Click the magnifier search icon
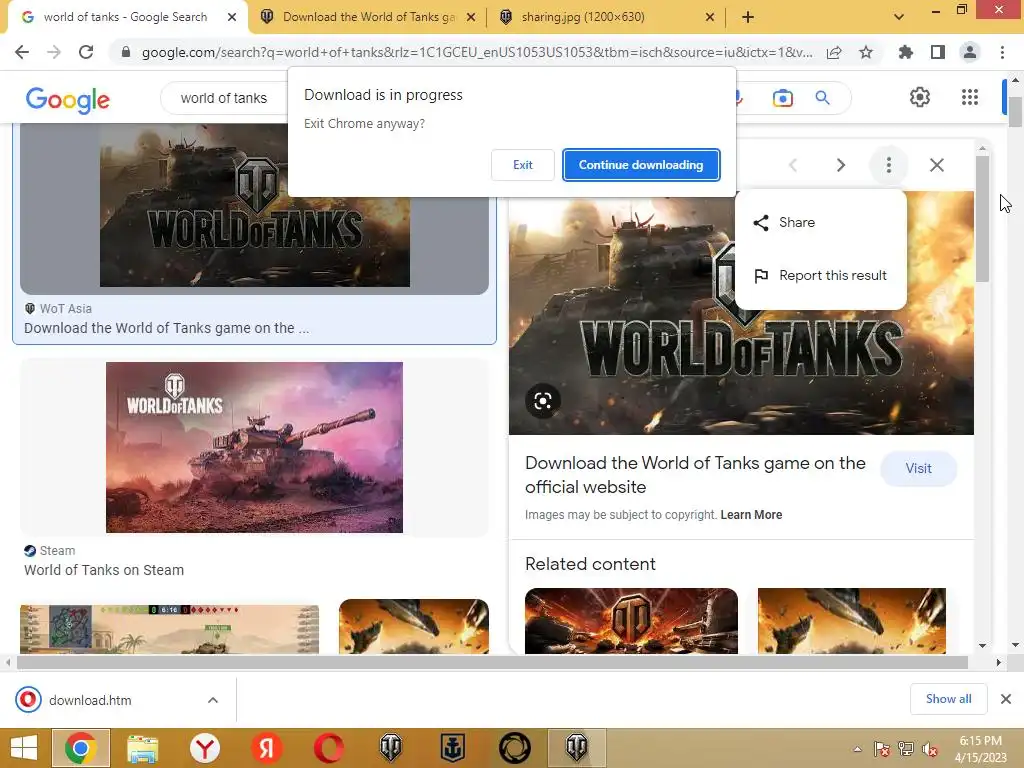Viewport: 1024px width, 768px height. [822, 98]
